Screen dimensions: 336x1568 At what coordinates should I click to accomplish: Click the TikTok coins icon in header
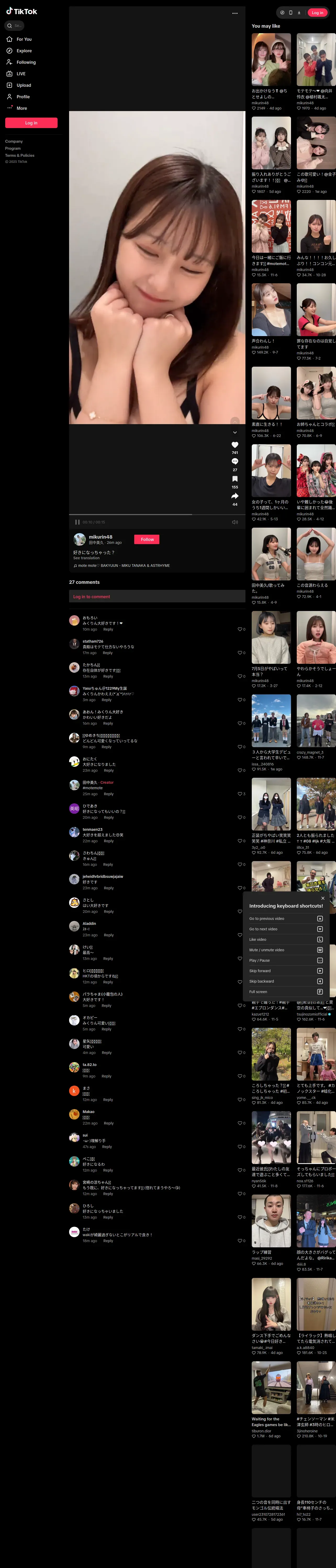282,12
